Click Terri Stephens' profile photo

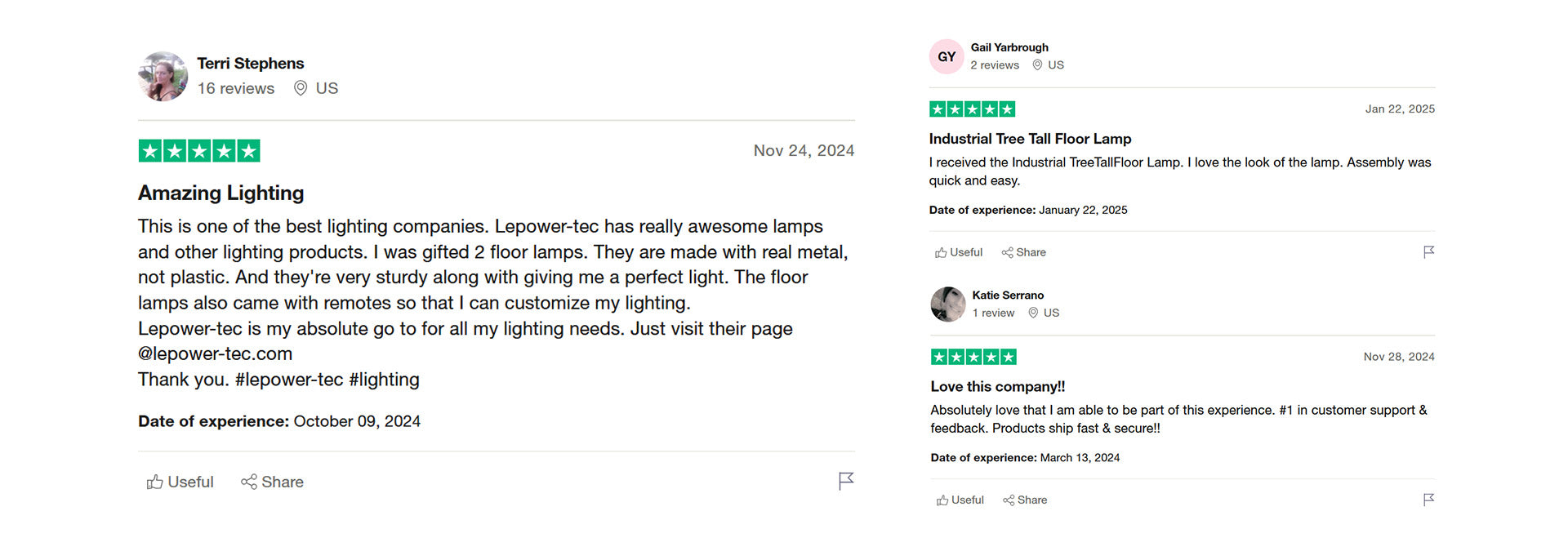click(163, 76)
